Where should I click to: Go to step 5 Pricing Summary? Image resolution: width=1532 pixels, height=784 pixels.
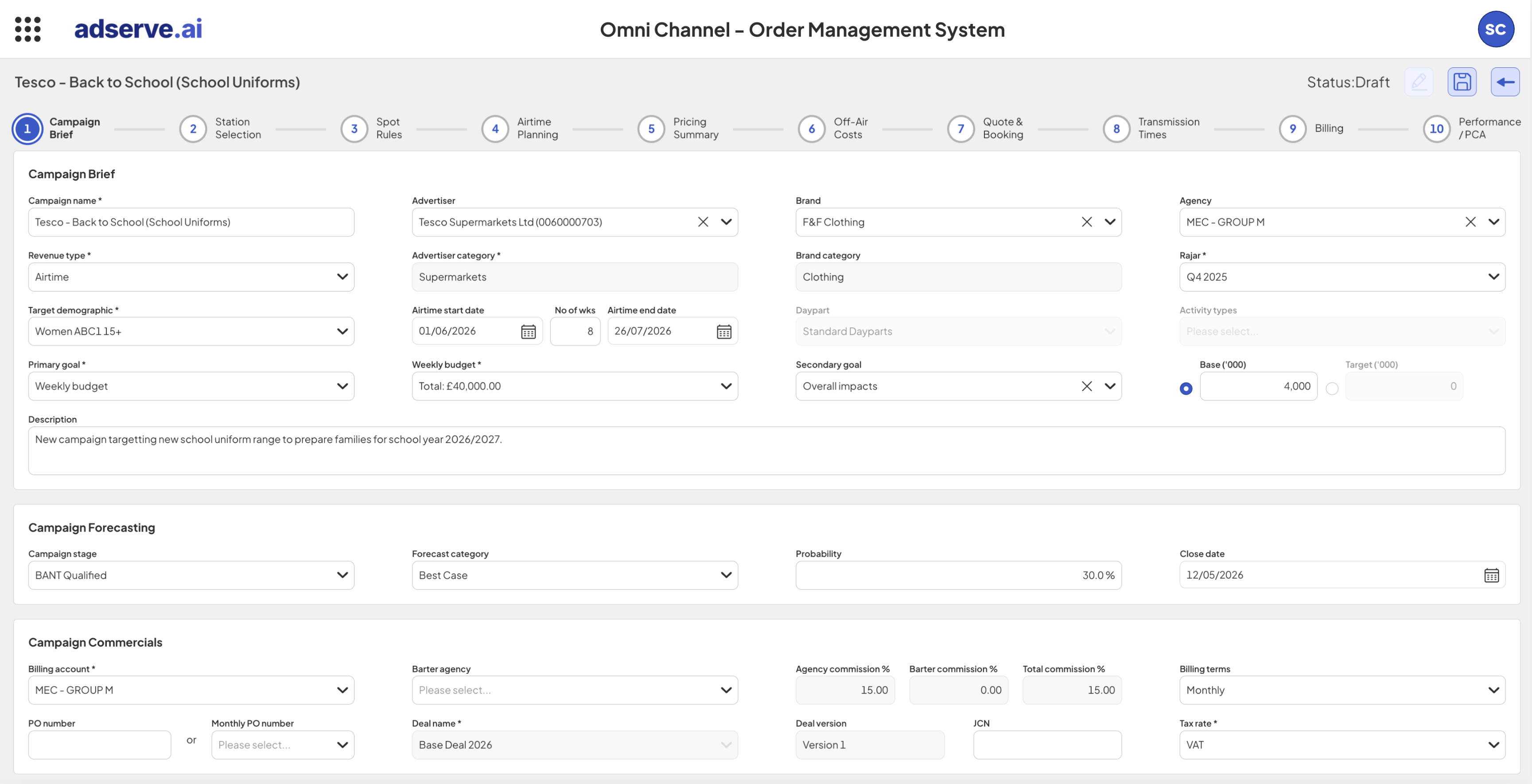(x=679, y=128)
